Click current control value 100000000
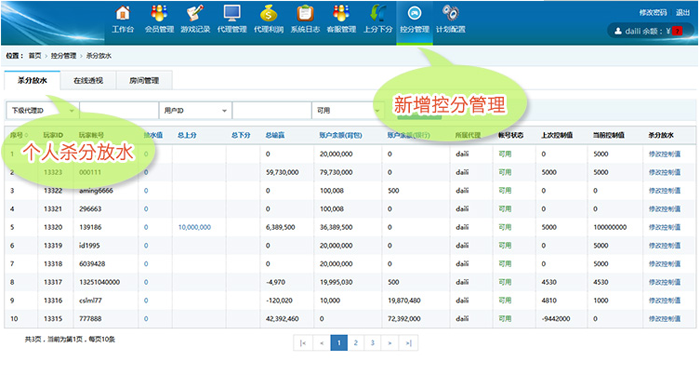The height and width of the screenshot is (375, 700). [x=610, y=227]
